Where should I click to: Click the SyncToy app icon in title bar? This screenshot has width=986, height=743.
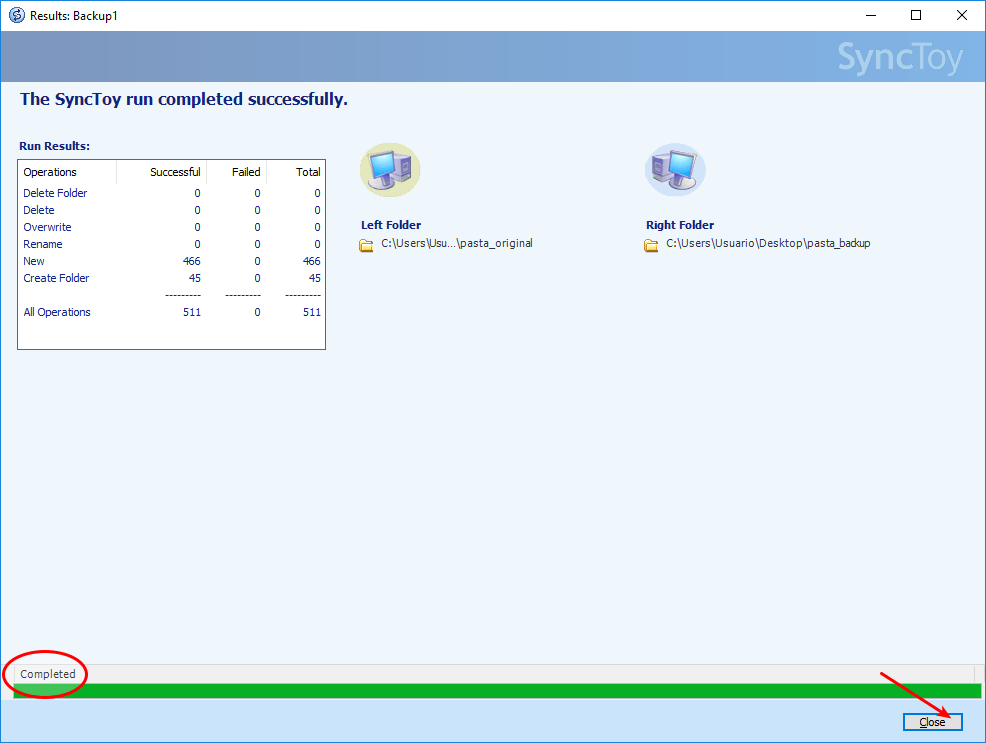pyautogui.click(x=16, y=15)
